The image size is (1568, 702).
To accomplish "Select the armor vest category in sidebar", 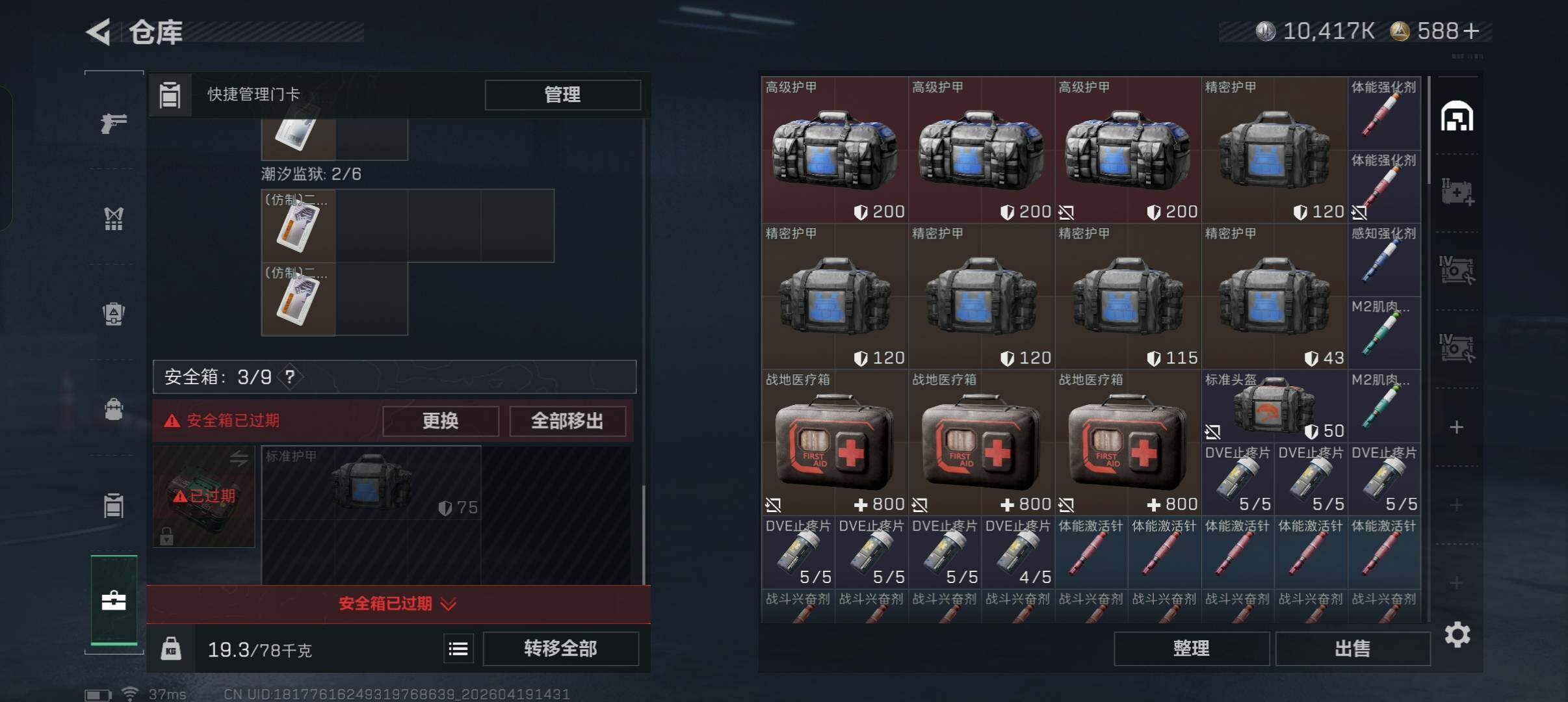I will [x=114, y=219].
